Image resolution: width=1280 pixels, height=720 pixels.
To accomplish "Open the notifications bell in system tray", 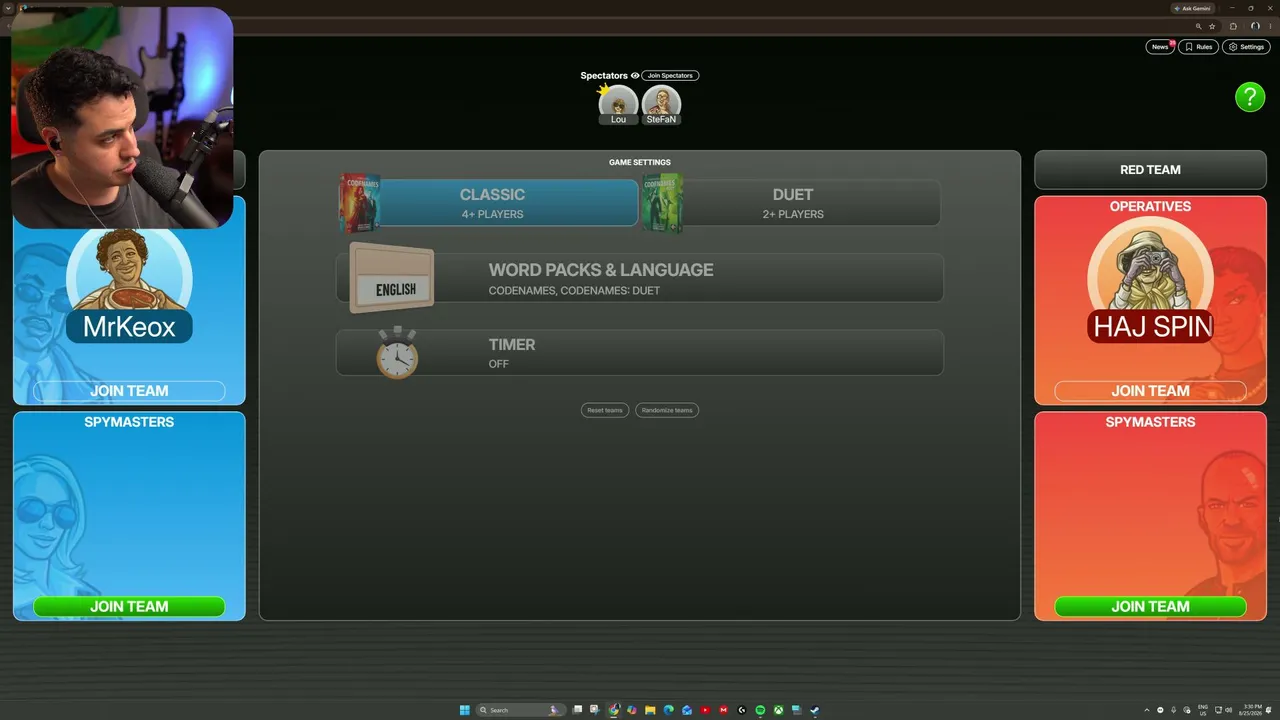I will point(1268,710).
